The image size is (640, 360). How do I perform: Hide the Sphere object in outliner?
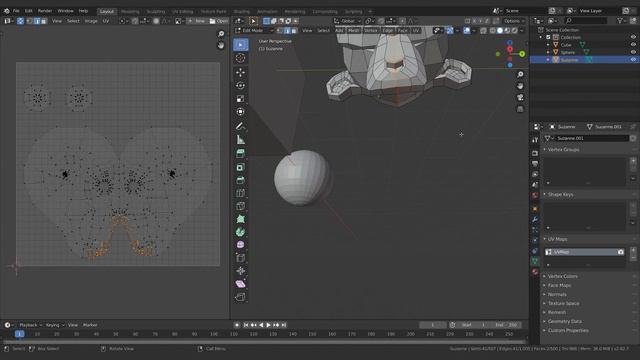click(633, 52)
